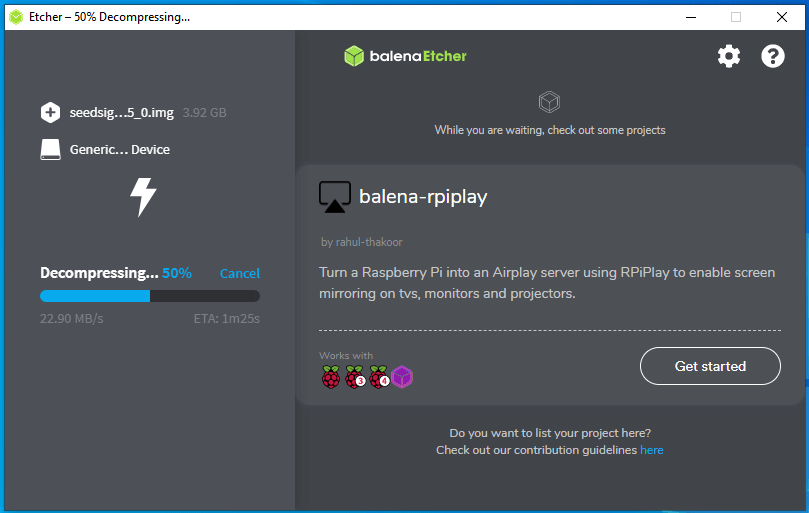Click the Generic Device target label

point(120,150)
